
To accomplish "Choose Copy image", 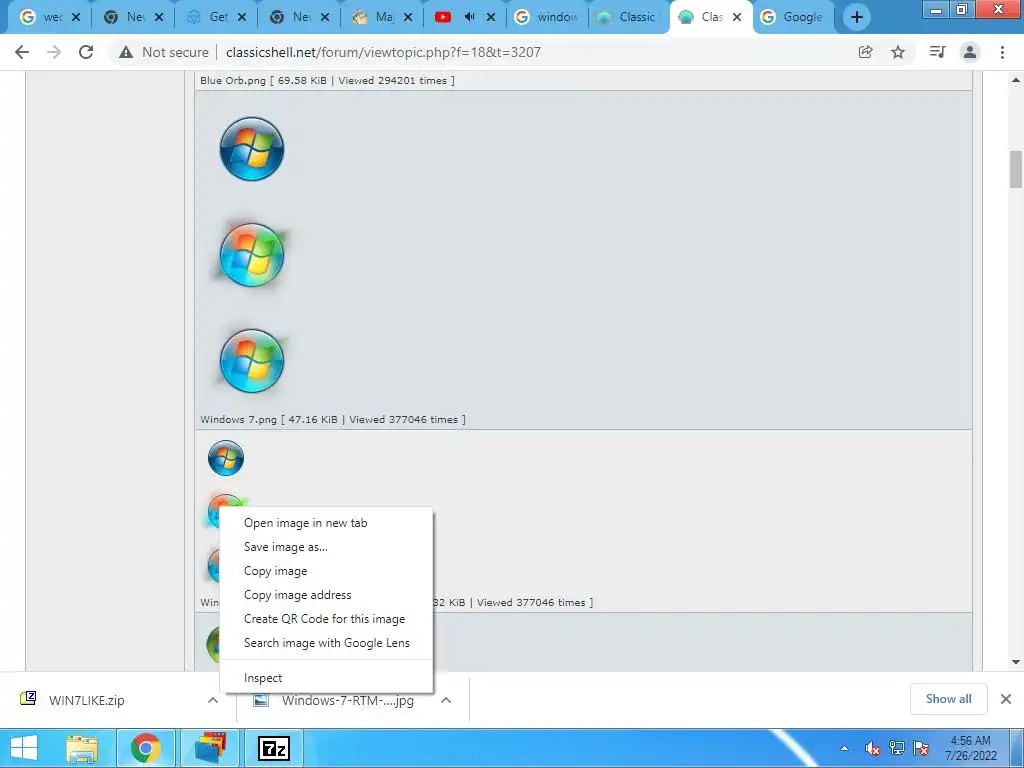I will point(327,571).
